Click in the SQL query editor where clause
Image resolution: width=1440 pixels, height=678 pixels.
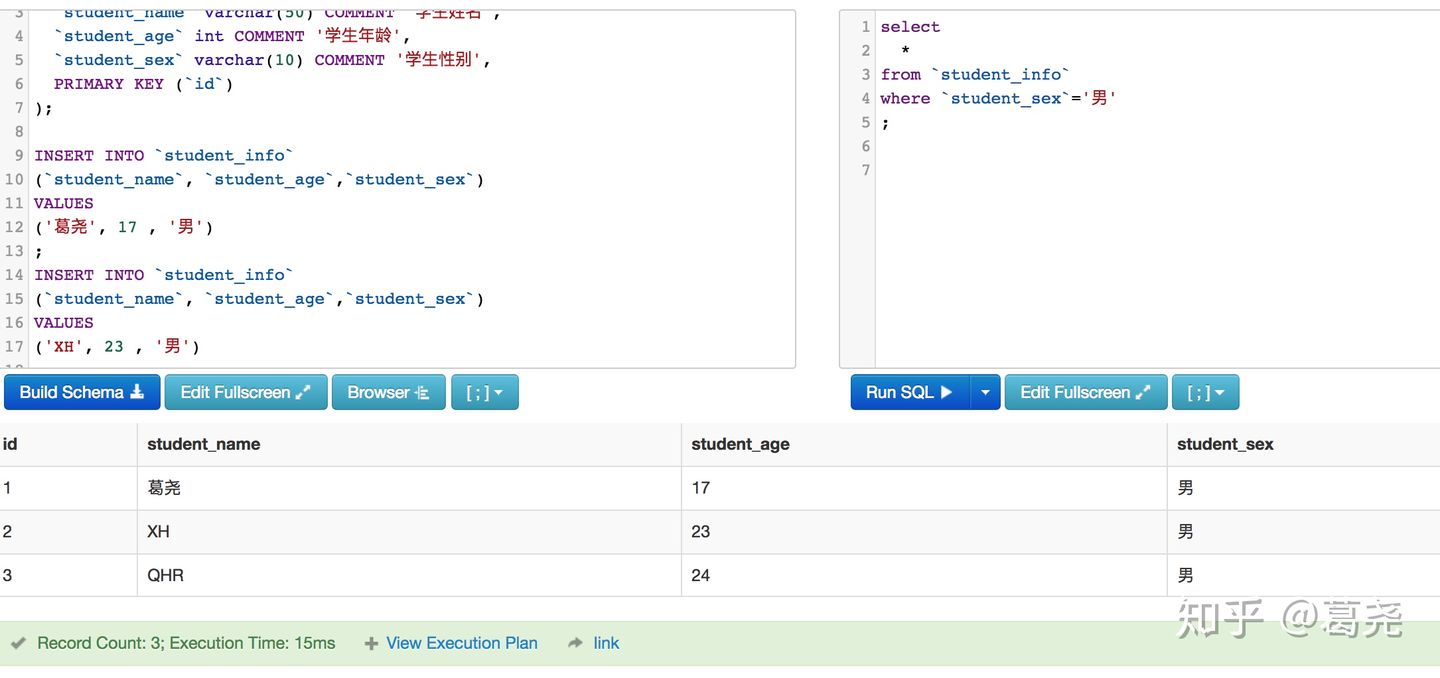tap(998, 98)
